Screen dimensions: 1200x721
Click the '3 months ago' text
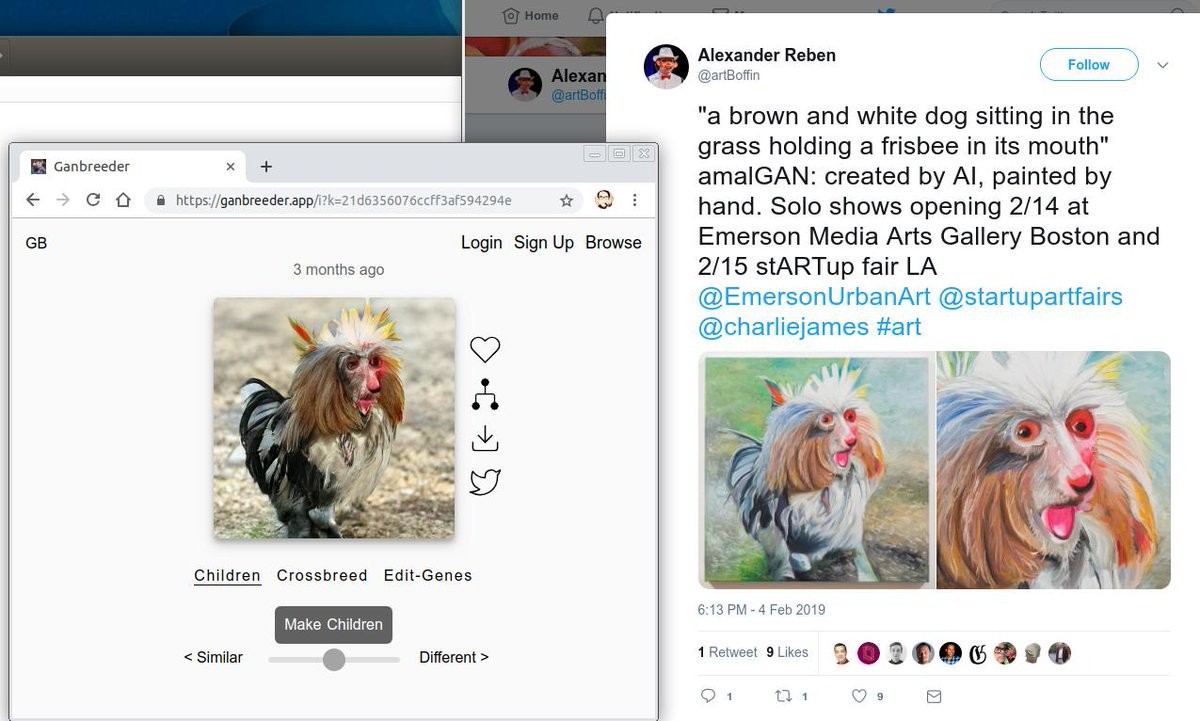tap(338, 270)
